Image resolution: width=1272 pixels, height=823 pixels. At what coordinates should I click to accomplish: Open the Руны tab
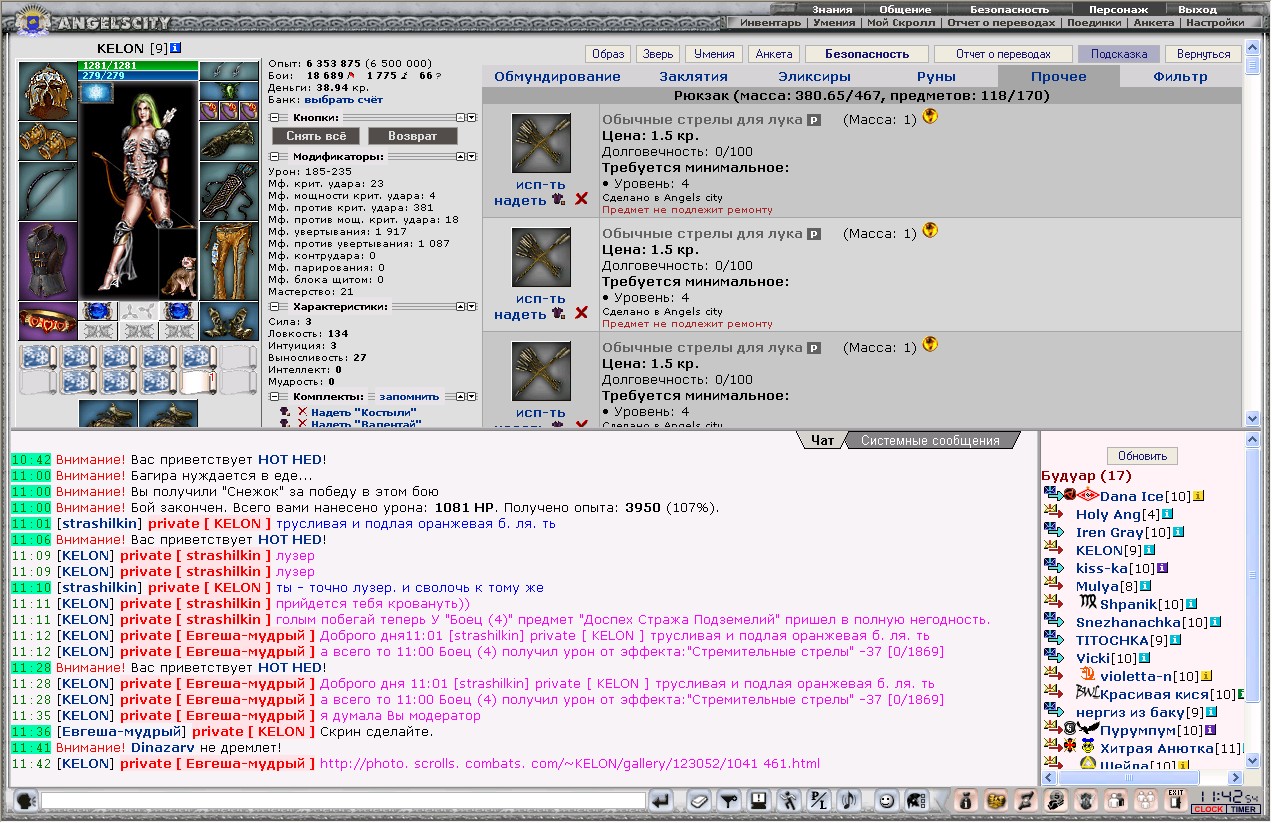936,77
